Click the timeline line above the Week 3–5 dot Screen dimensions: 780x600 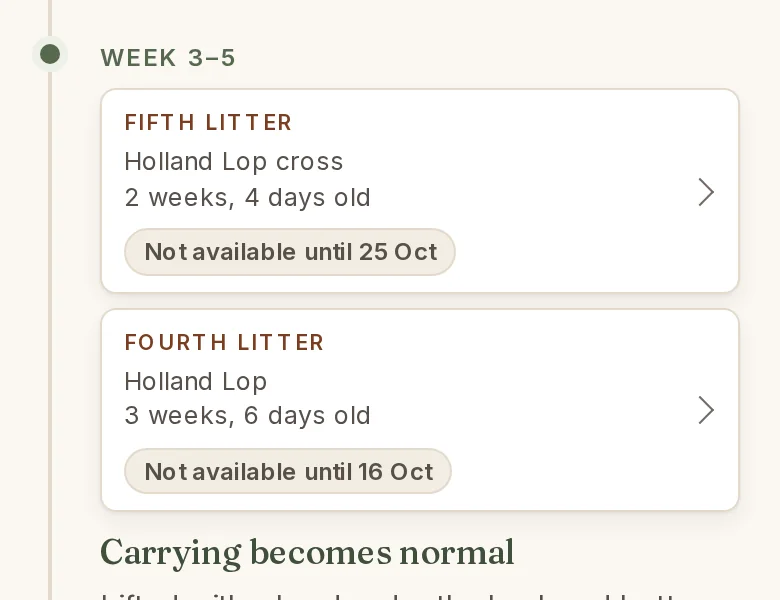pos(50,17)
